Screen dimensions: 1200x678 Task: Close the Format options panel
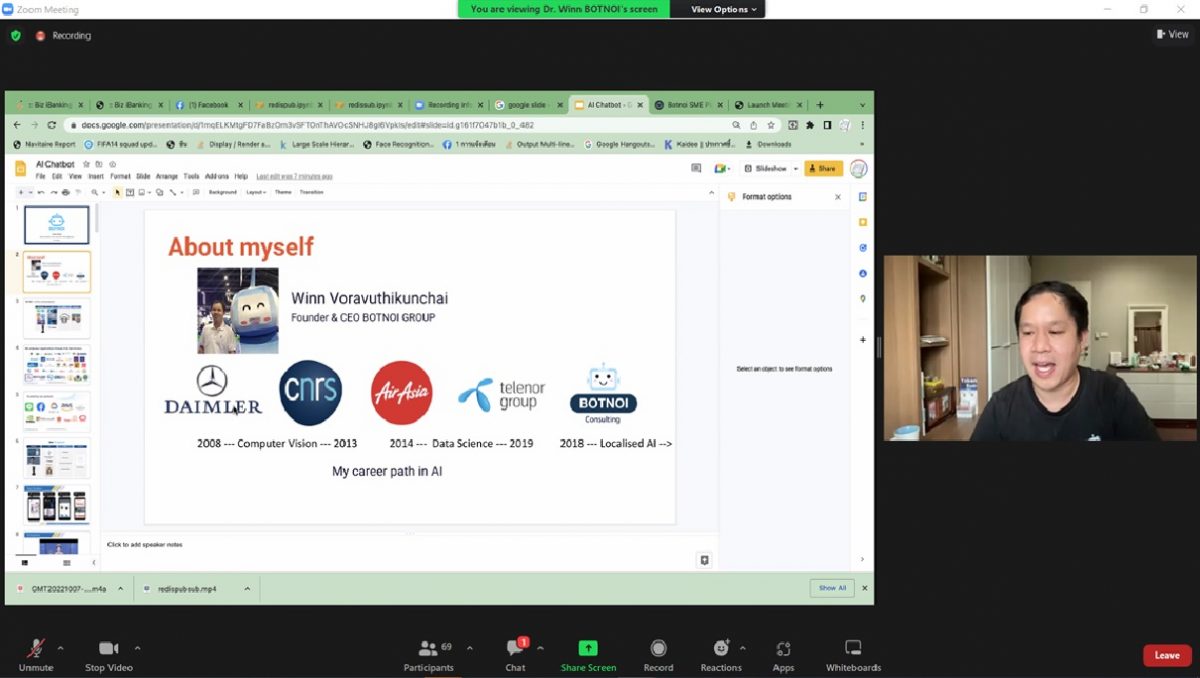tap(838, 197)
